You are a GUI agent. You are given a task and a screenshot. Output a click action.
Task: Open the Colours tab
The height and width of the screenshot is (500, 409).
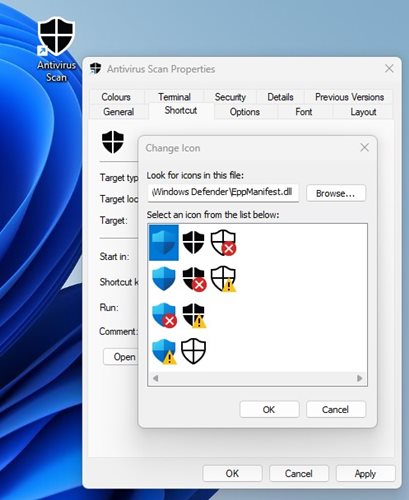116,97
